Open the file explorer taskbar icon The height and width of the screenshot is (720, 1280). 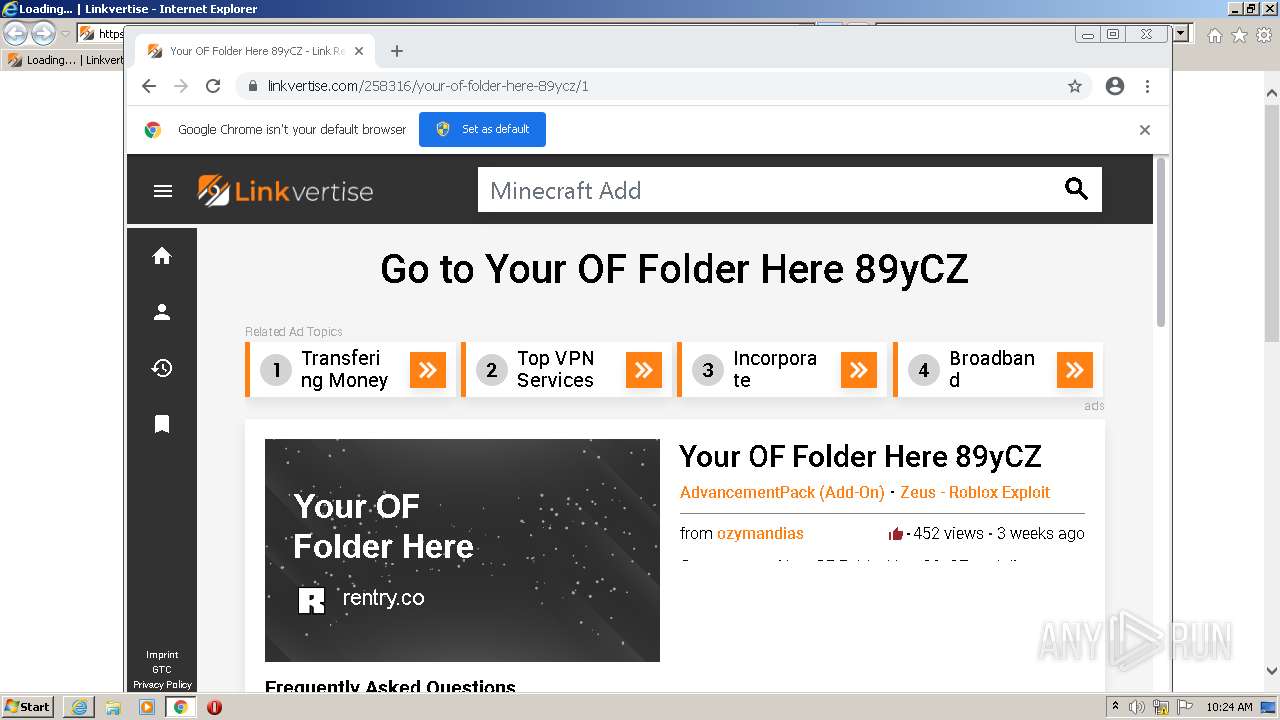(113, 707)
